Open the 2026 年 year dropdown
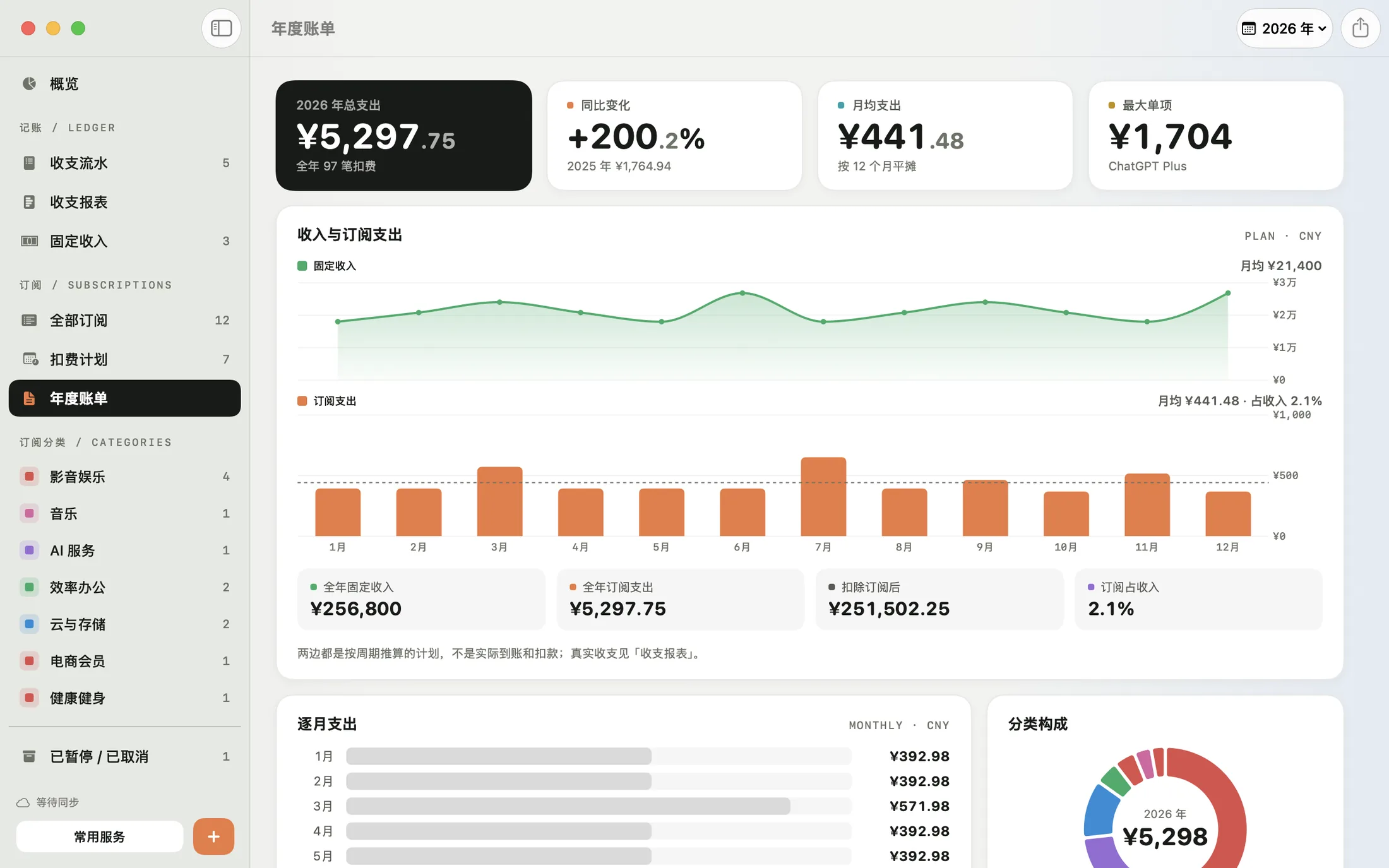 tap(1284, 28)
